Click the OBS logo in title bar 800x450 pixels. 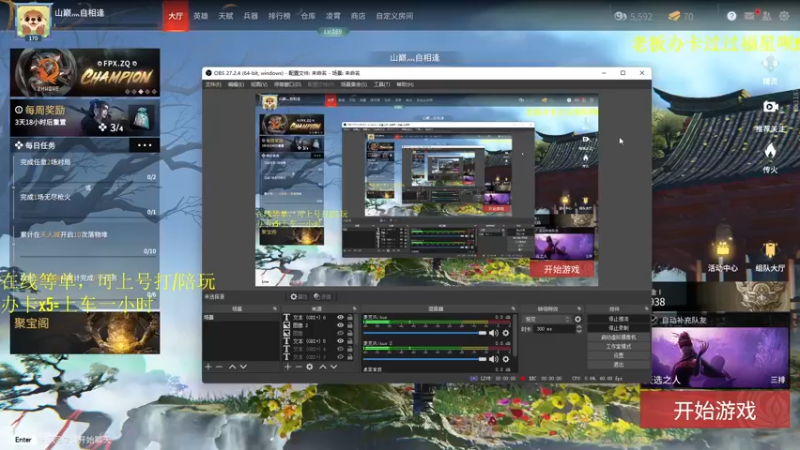[208, 73]
